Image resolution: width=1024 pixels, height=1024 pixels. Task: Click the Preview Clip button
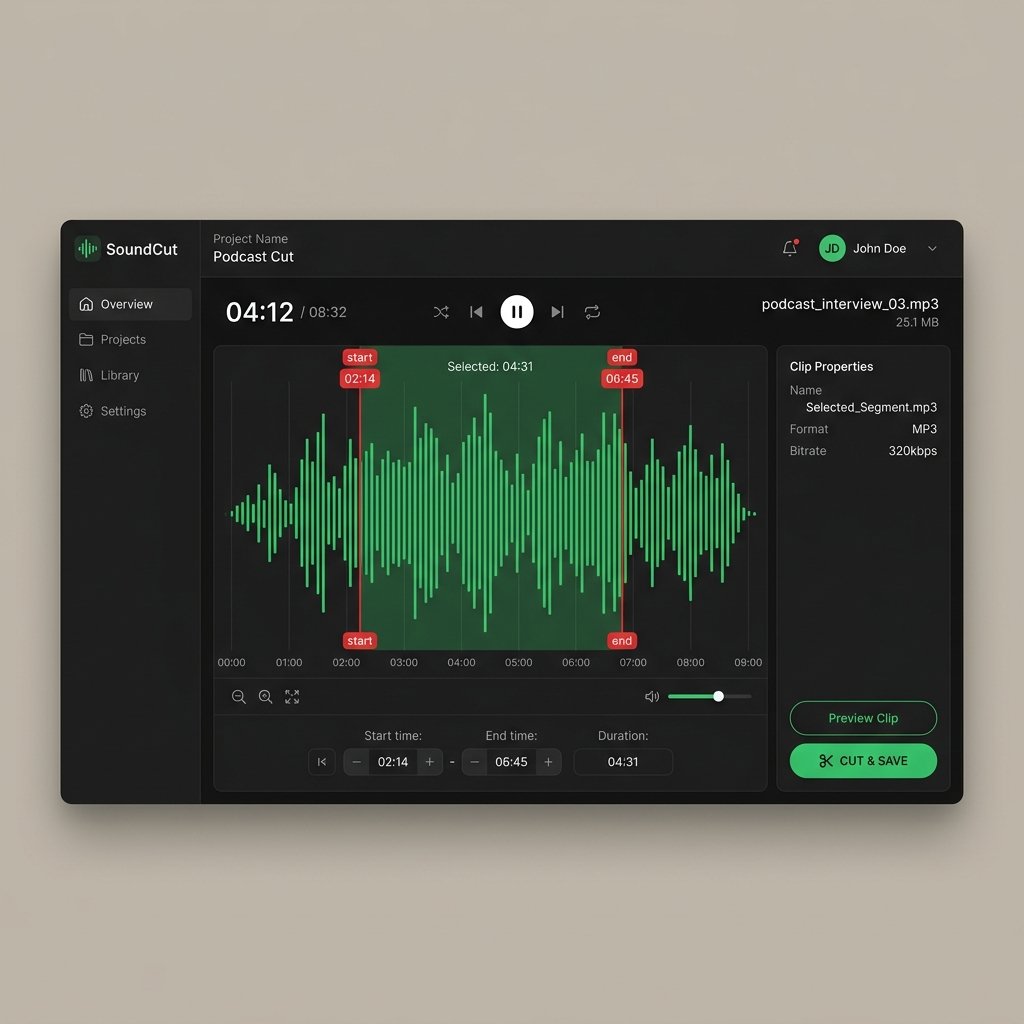pos(863,718)
